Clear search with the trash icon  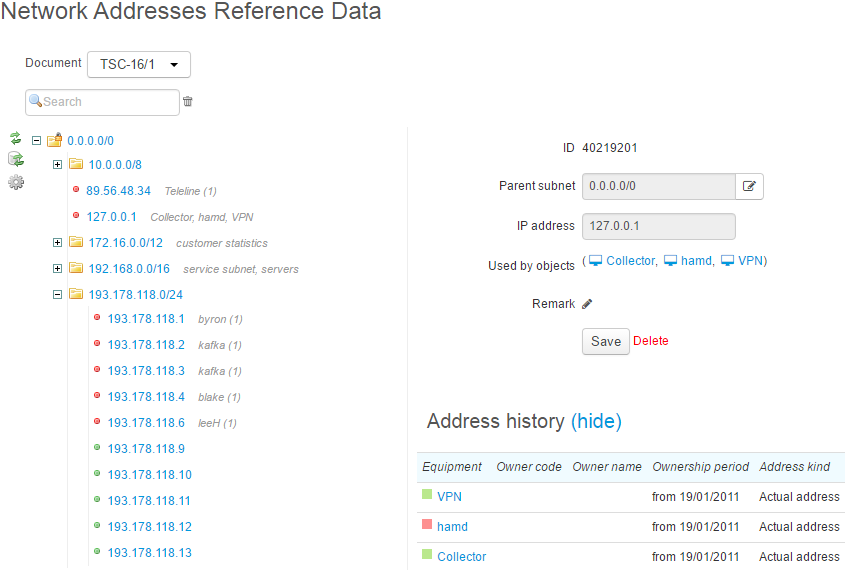coord(188,101)
